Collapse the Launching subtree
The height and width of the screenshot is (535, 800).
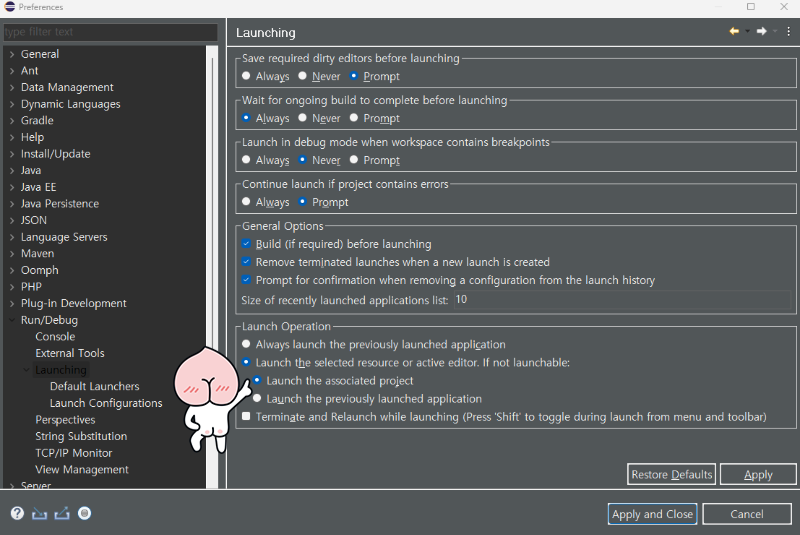[26, 370]
